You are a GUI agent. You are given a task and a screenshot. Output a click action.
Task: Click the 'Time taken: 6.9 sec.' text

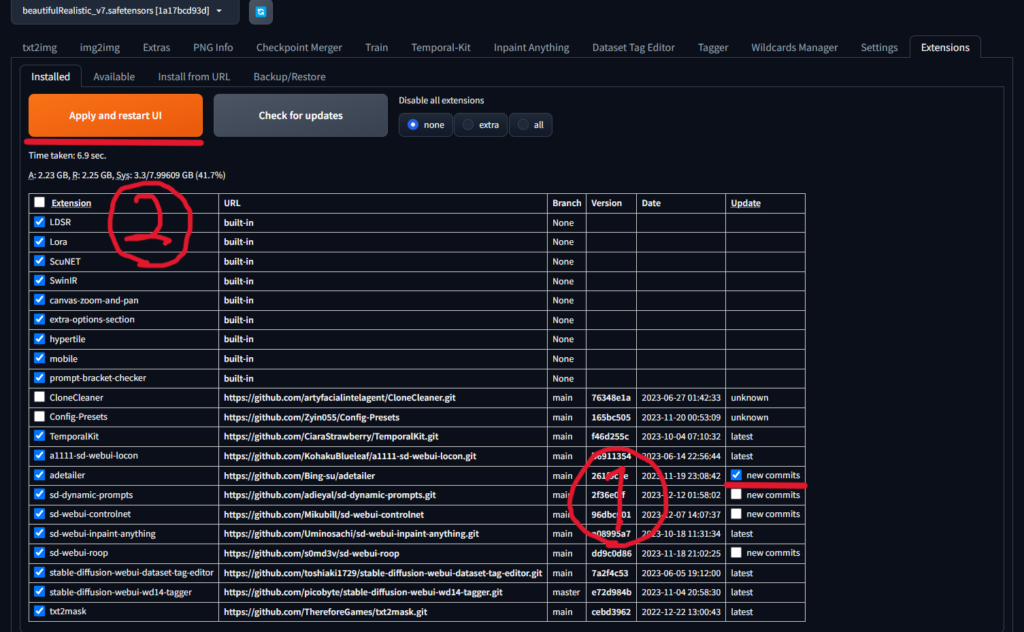tap(67, 155)
